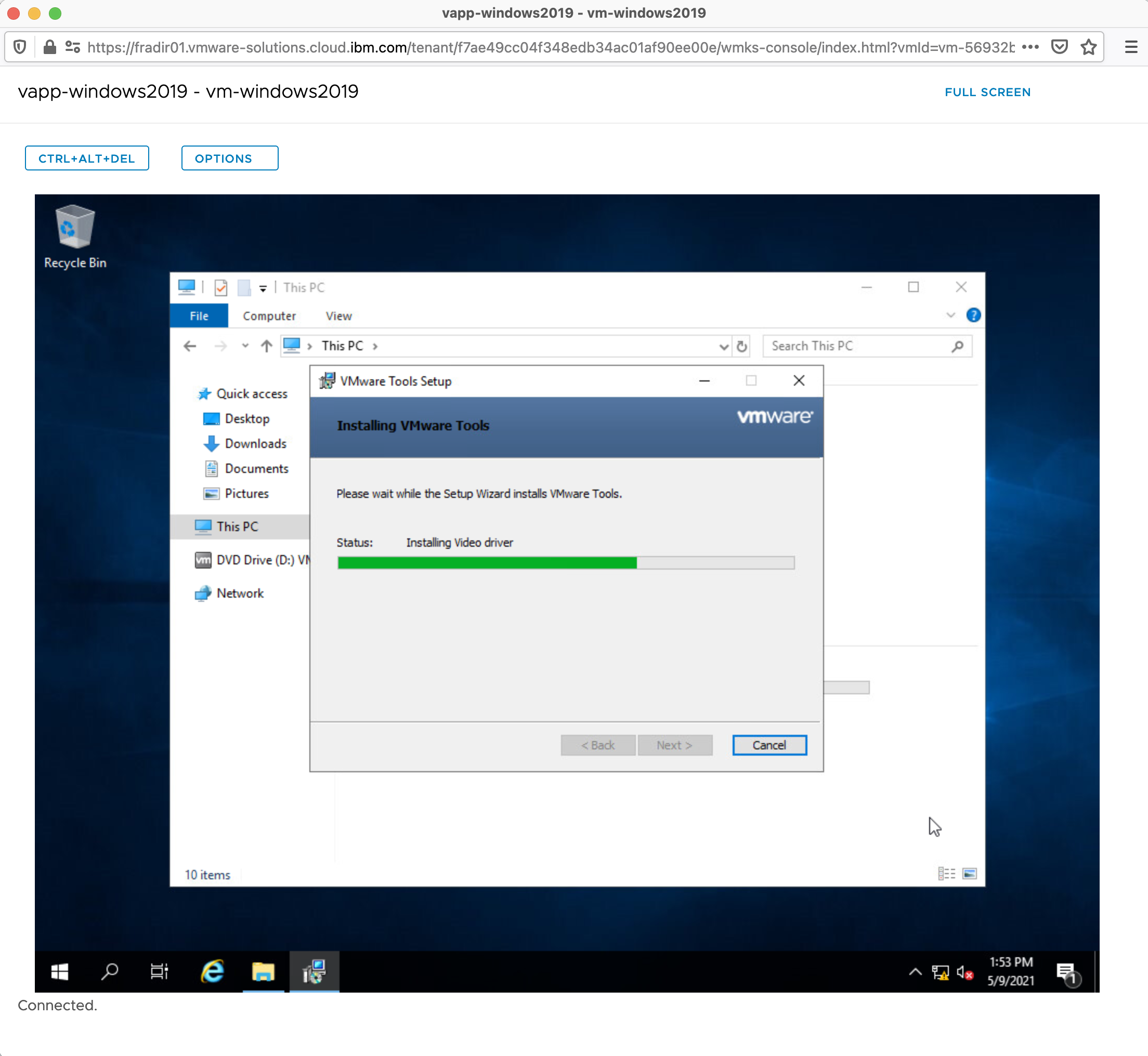This screenshot has width=1148, height=1056.
Task: Open the notification center icon
Action: (x=1066, y=971)
